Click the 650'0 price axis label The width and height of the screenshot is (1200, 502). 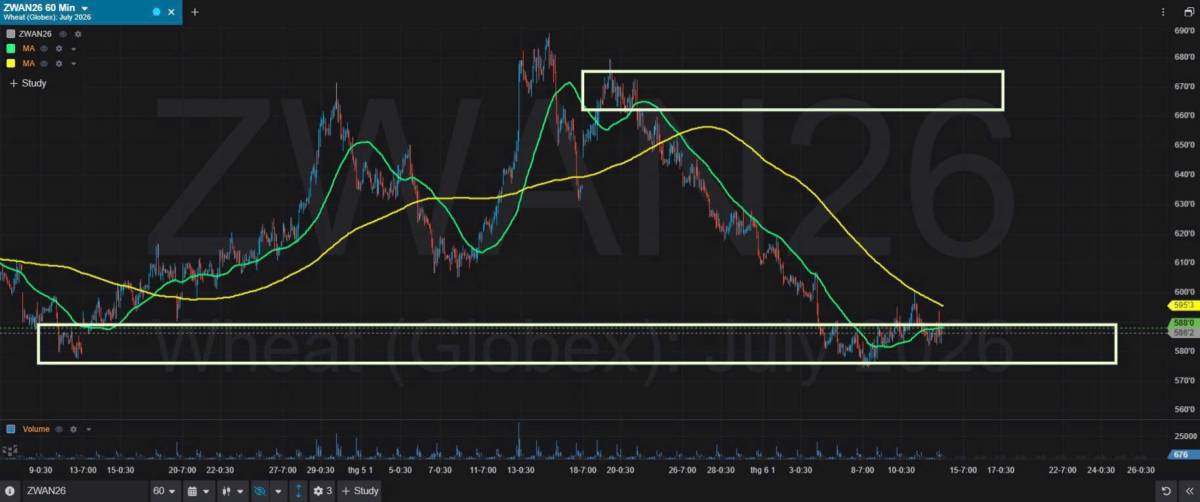coord(1186,144)
